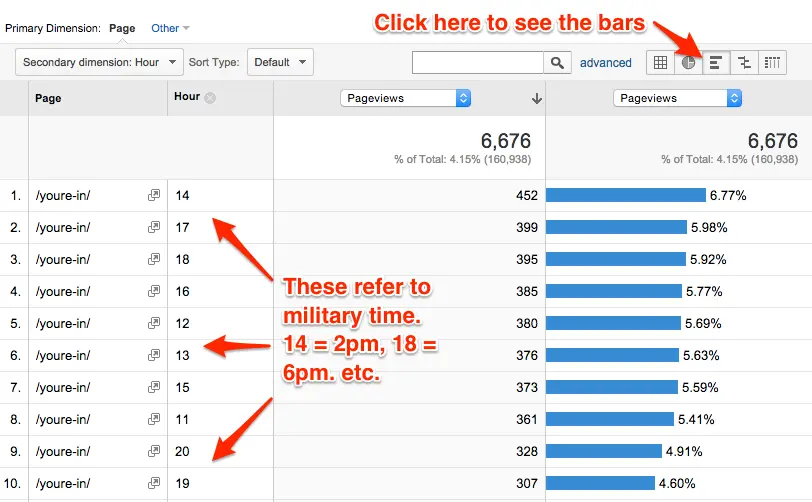Open /youre-in/ page link icon in row 1

tap(154, 196)
